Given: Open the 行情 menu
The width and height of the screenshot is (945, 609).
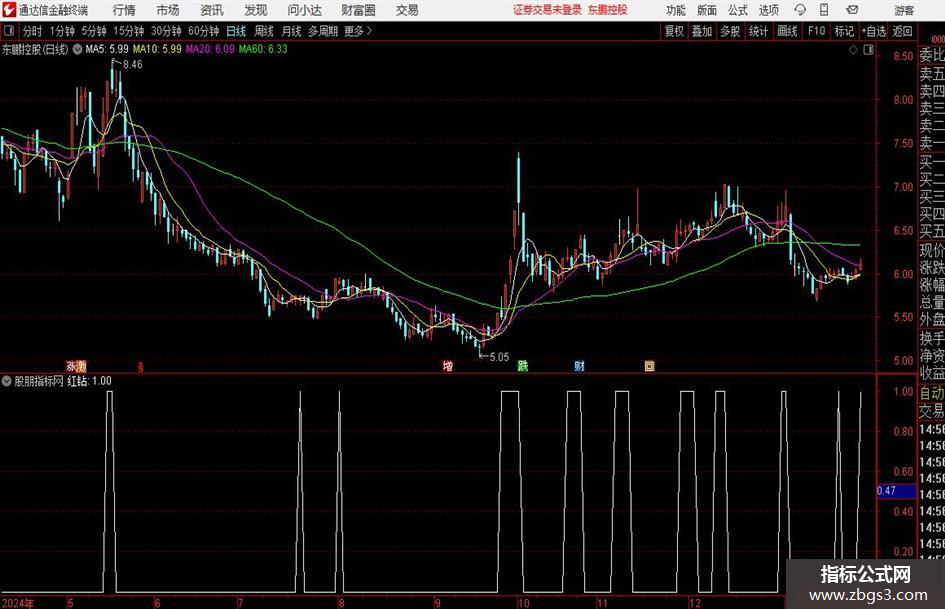Looking at the screenshot, I should point(124,10).
